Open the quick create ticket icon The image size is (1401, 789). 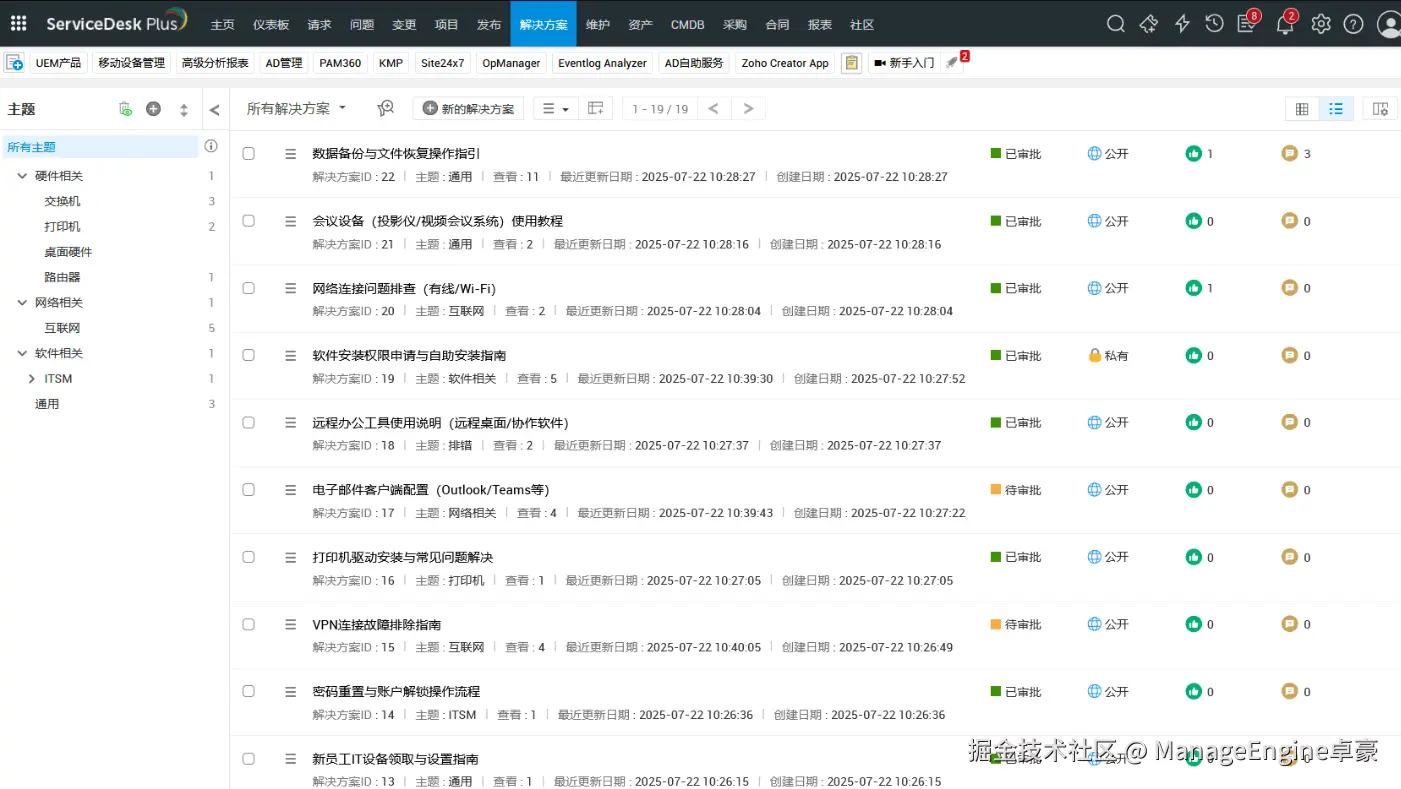tap(1149, 24)
